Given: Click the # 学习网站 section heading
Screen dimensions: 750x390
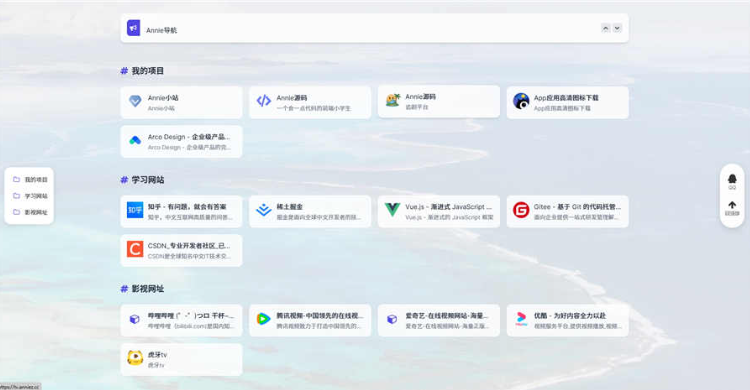Looking at the screenshot, I should 142,180.
